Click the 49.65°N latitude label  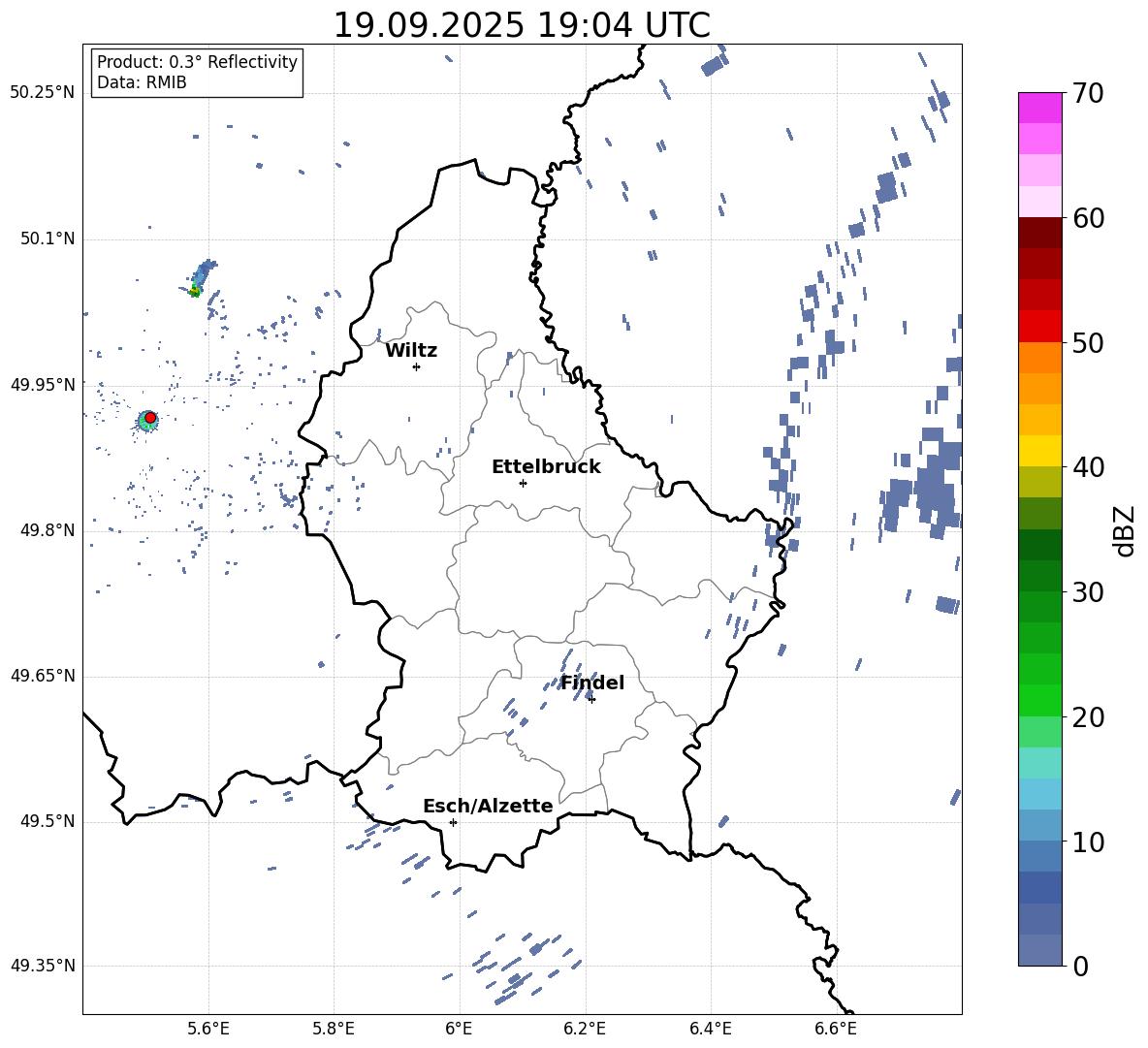[43, 677]
